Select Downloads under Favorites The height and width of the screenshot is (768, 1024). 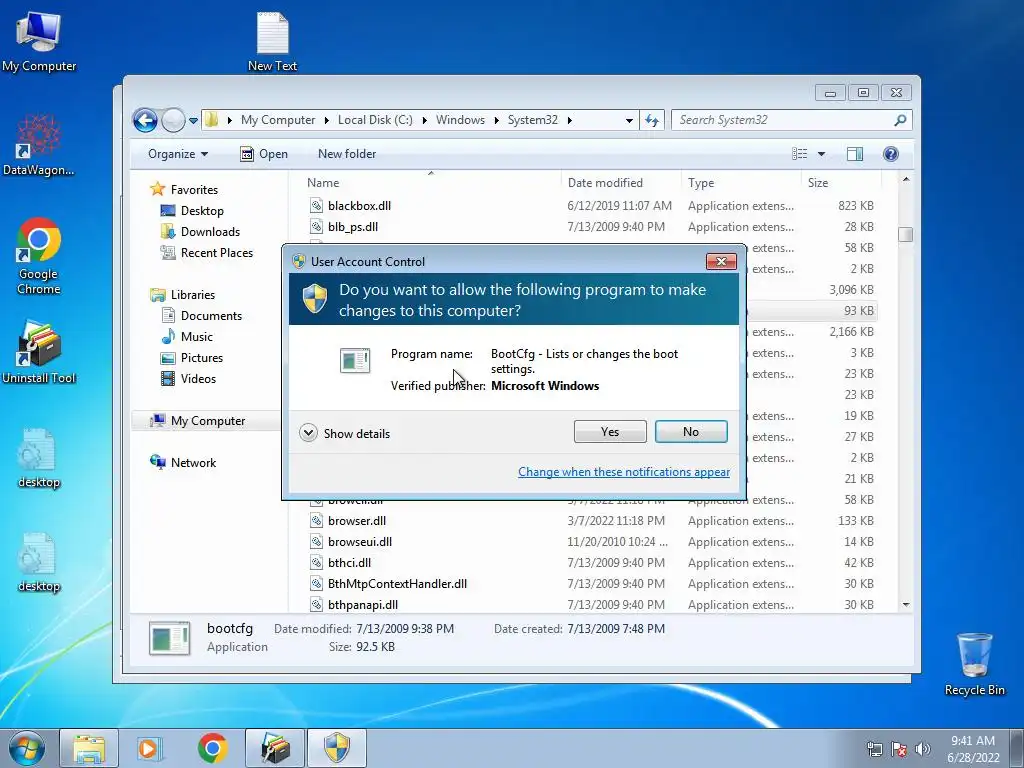coord(200,232)
